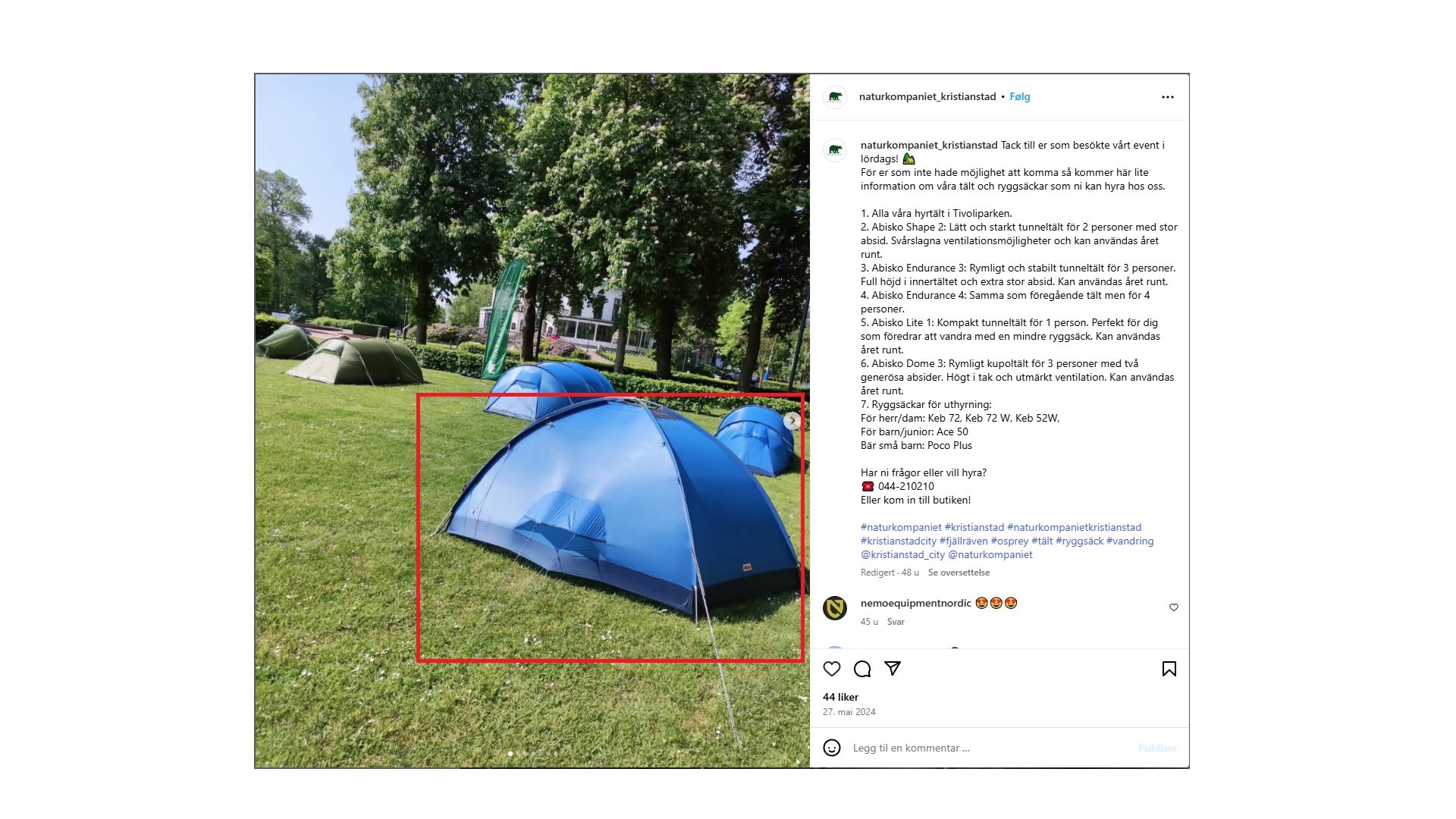Viewport: 1456px width, 819px height.
Task: Open the #fjällräven hashtag
Action: pos(964,541)
